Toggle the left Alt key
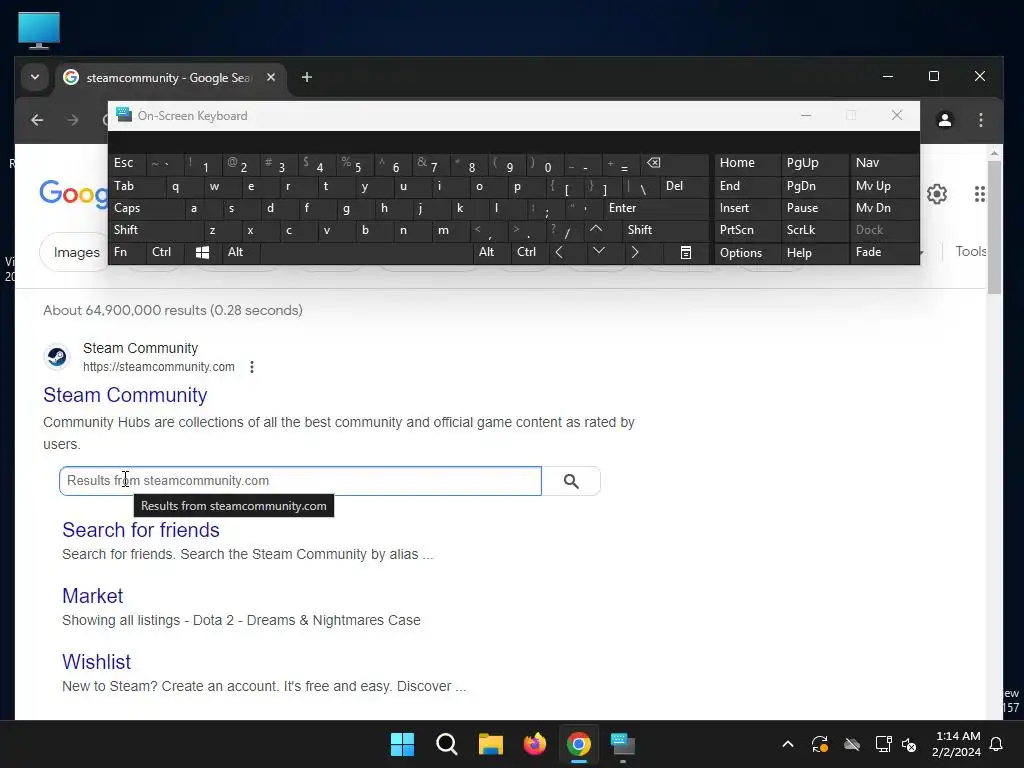Image resolution: width=1024 pixels, height=768 pixels. [x=240, y=253]
